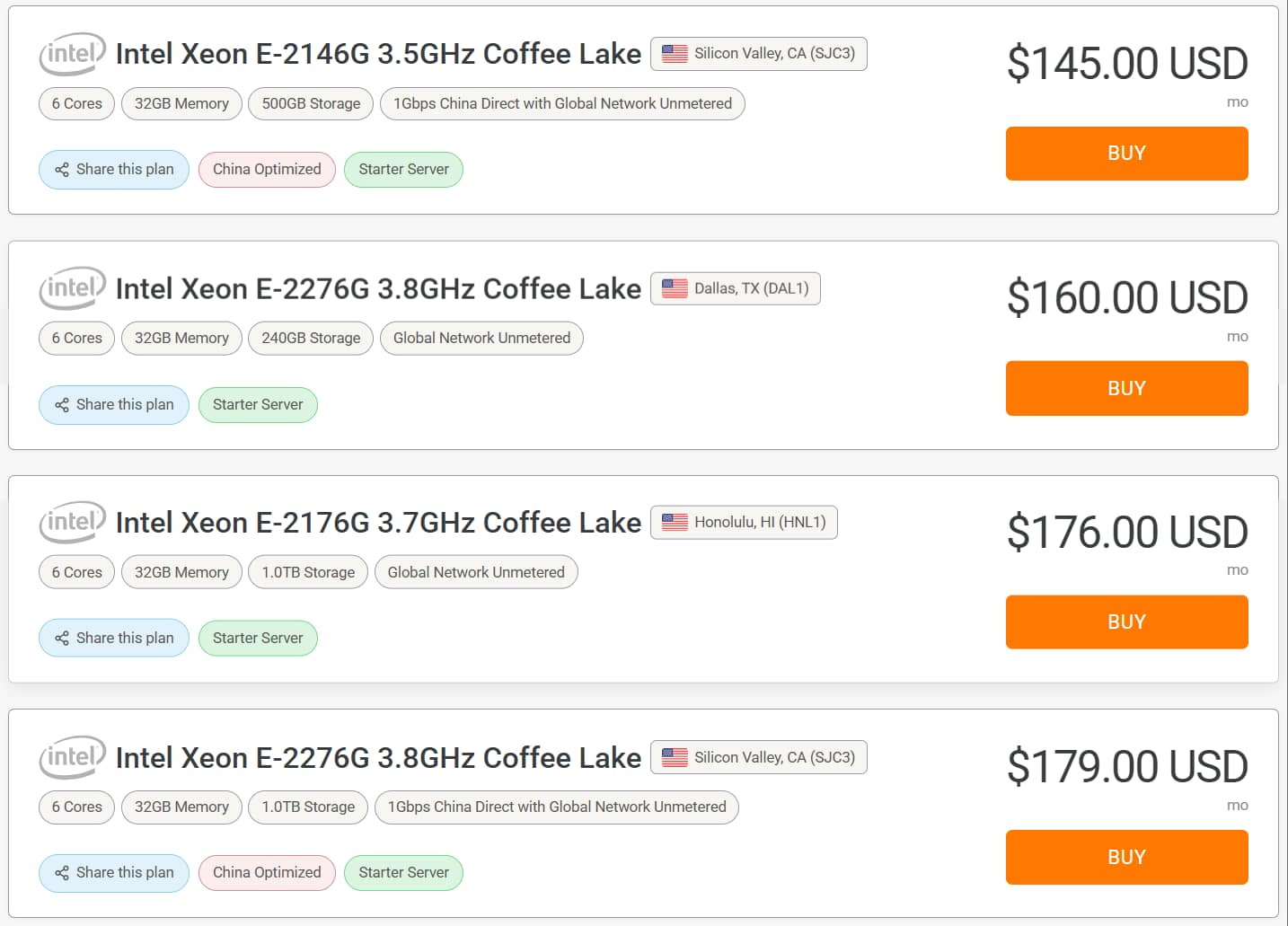This screenshot has height=926, width=1288.
Task: Share this plan for the Honolulu E-2176G server
Action: pos(114,638)
